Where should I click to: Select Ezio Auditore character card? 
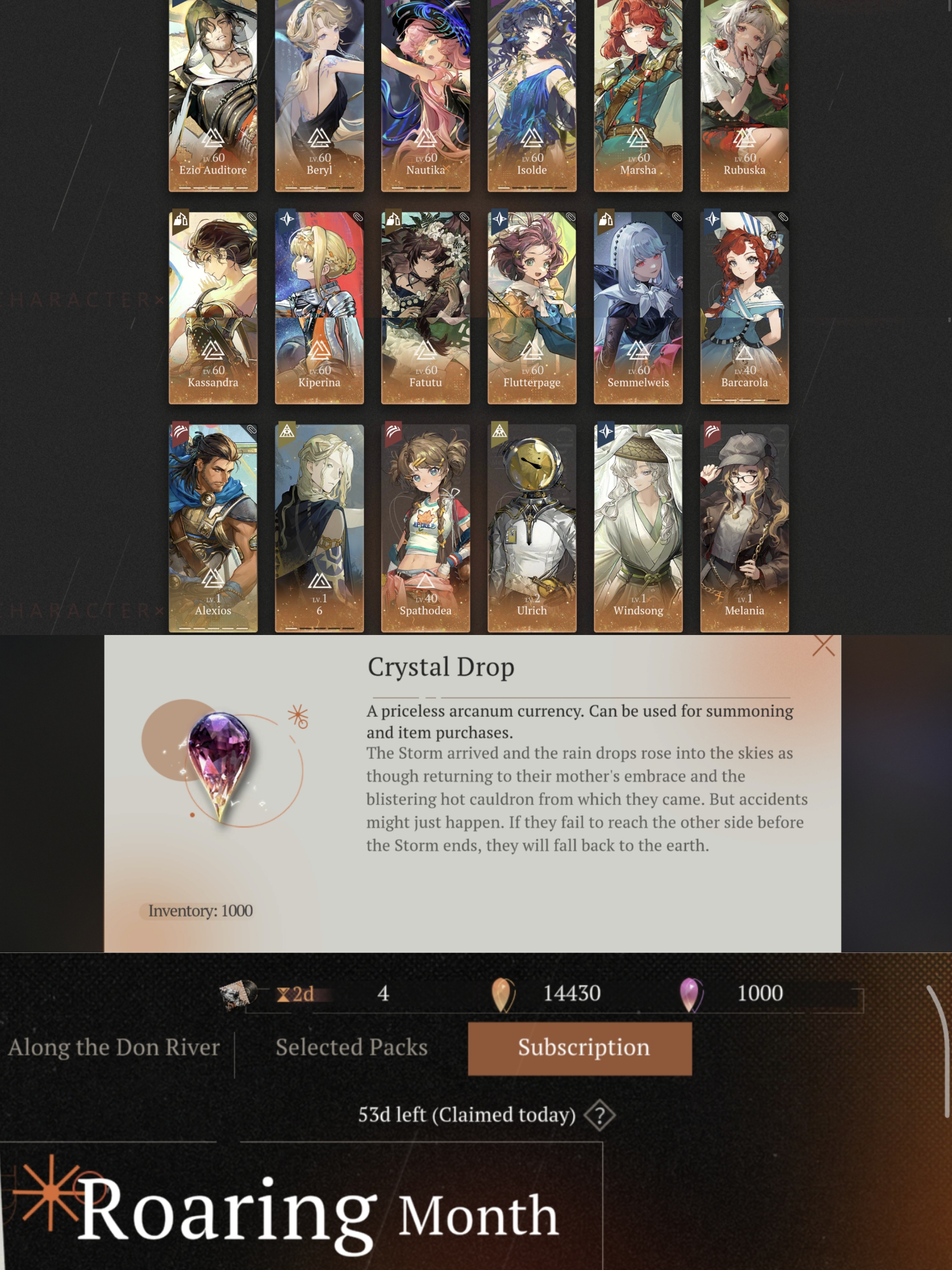click(x=213, y=95)
